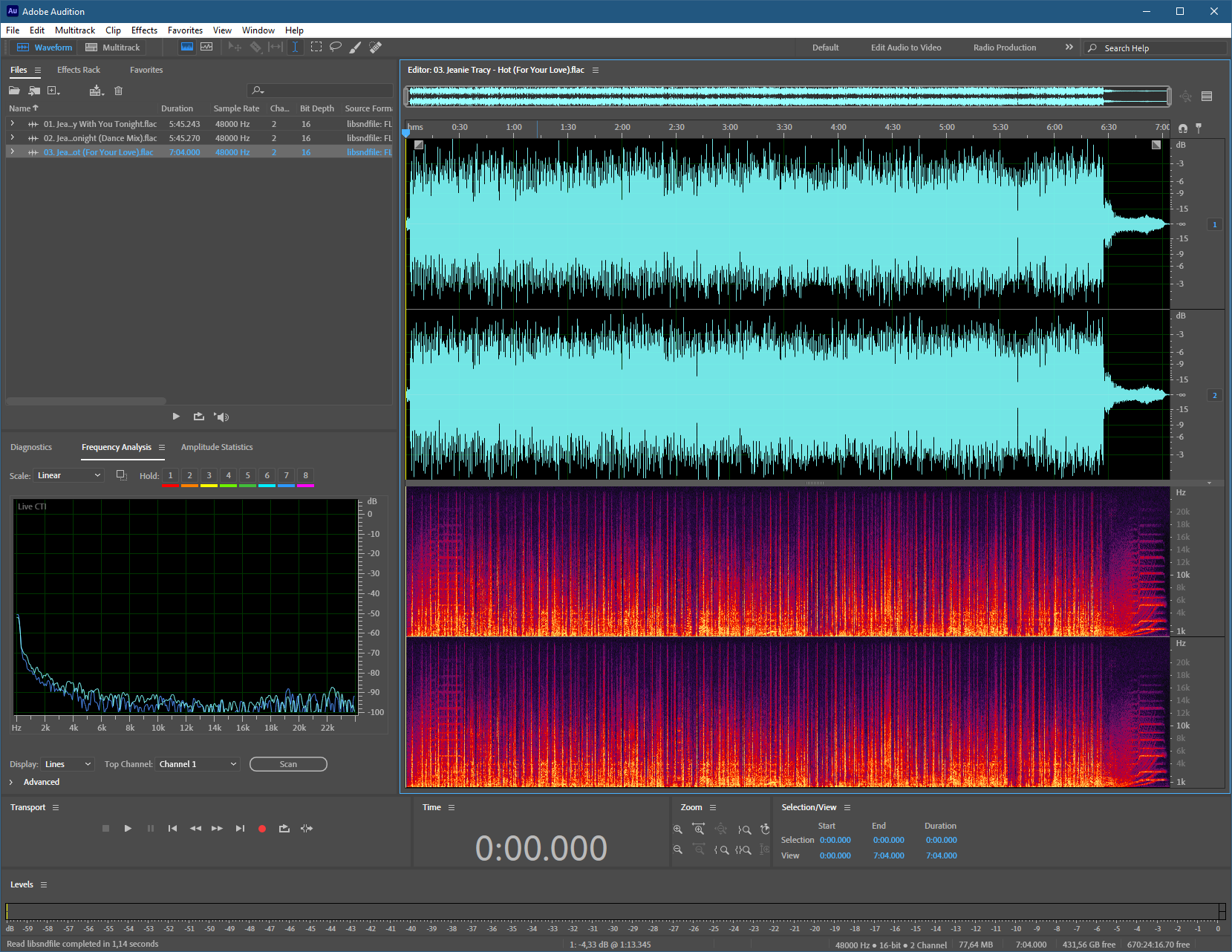The width and height of the screenshot is (1232, 952).
Task: Click the Insert into Multitrack icon
Action: click(97, 91)
